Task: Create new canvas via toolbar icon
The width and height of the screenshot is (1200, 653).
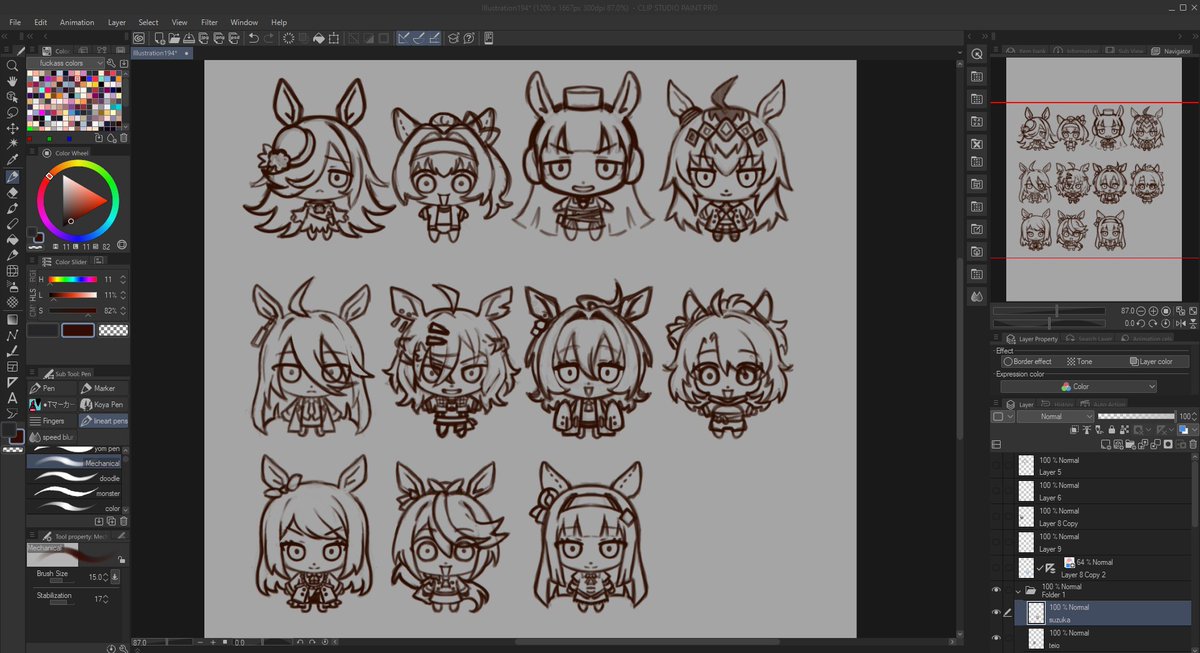Action: 160,38
